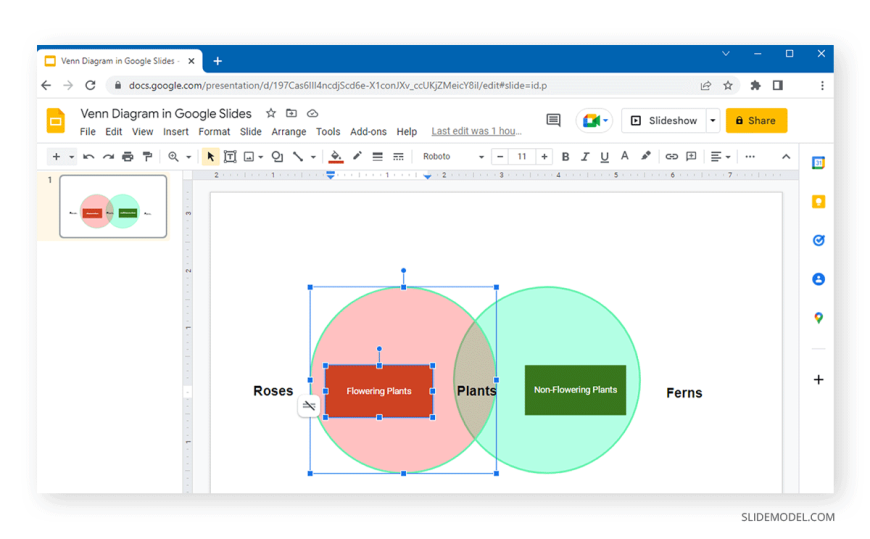The width and height of the screenshot is (870, 539).
Task: Open Slideshow options dropdown arrow
Action: (713, 120)
